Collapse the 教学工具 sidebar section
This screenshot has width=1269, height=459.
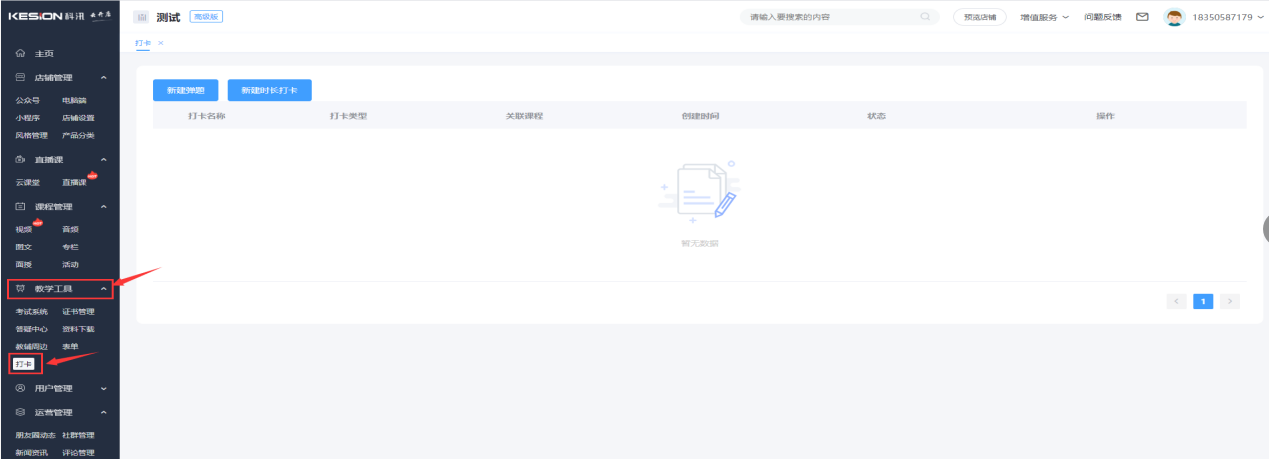coord(104,289)
